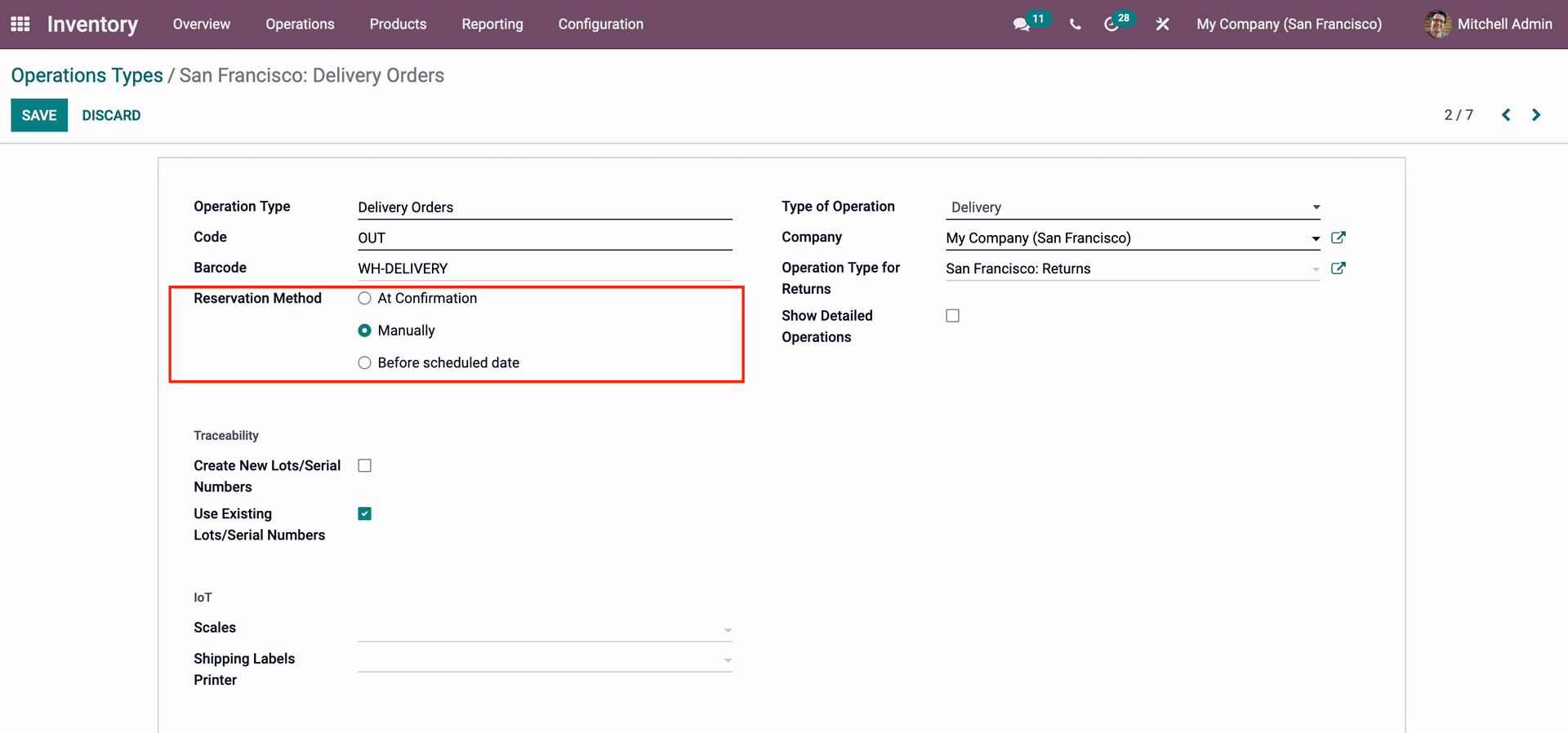Screen dimensions: 1568x733
Task: Click the SAVE button
Action: [x=39, y=115]
